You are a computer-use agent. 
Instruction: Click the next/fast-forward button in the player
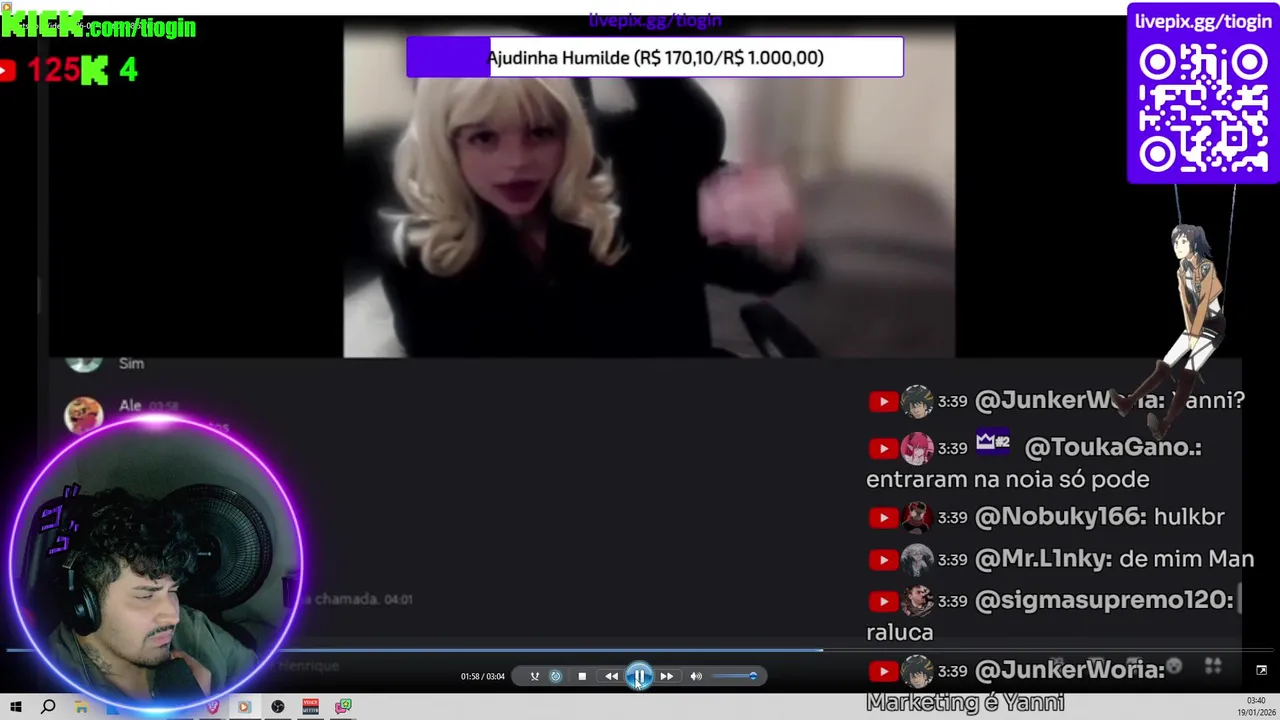[667, 677]
